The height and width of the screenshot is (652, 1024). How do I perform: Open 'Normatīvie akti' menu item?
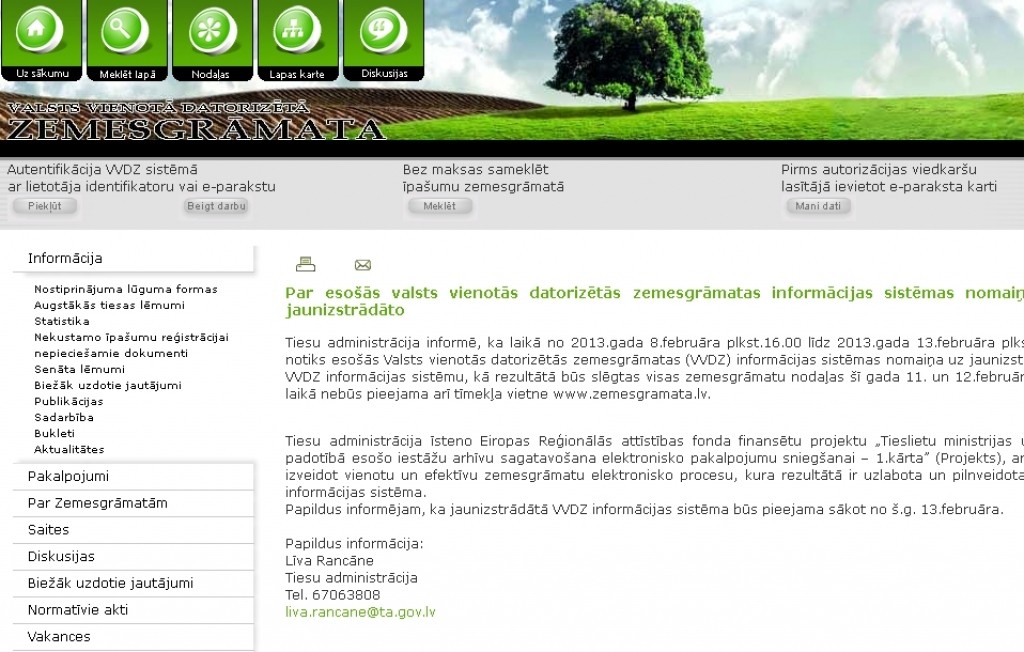tap(78, 610)
